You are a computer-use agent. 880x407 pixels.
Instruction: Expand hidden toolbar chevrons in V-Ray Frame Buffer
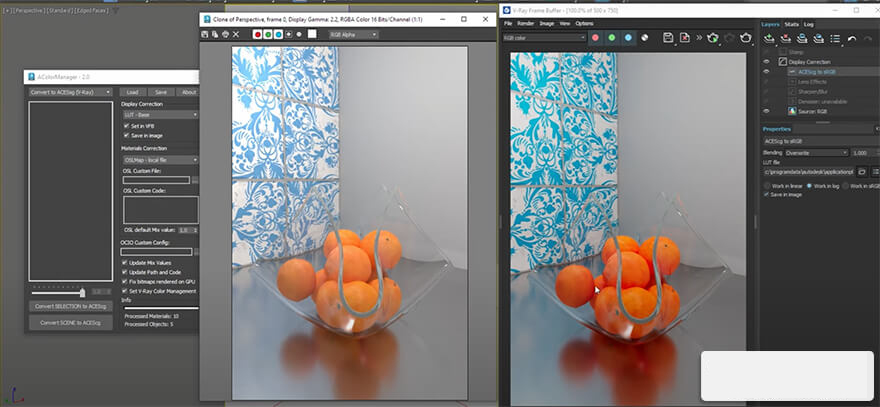[699, 38]
